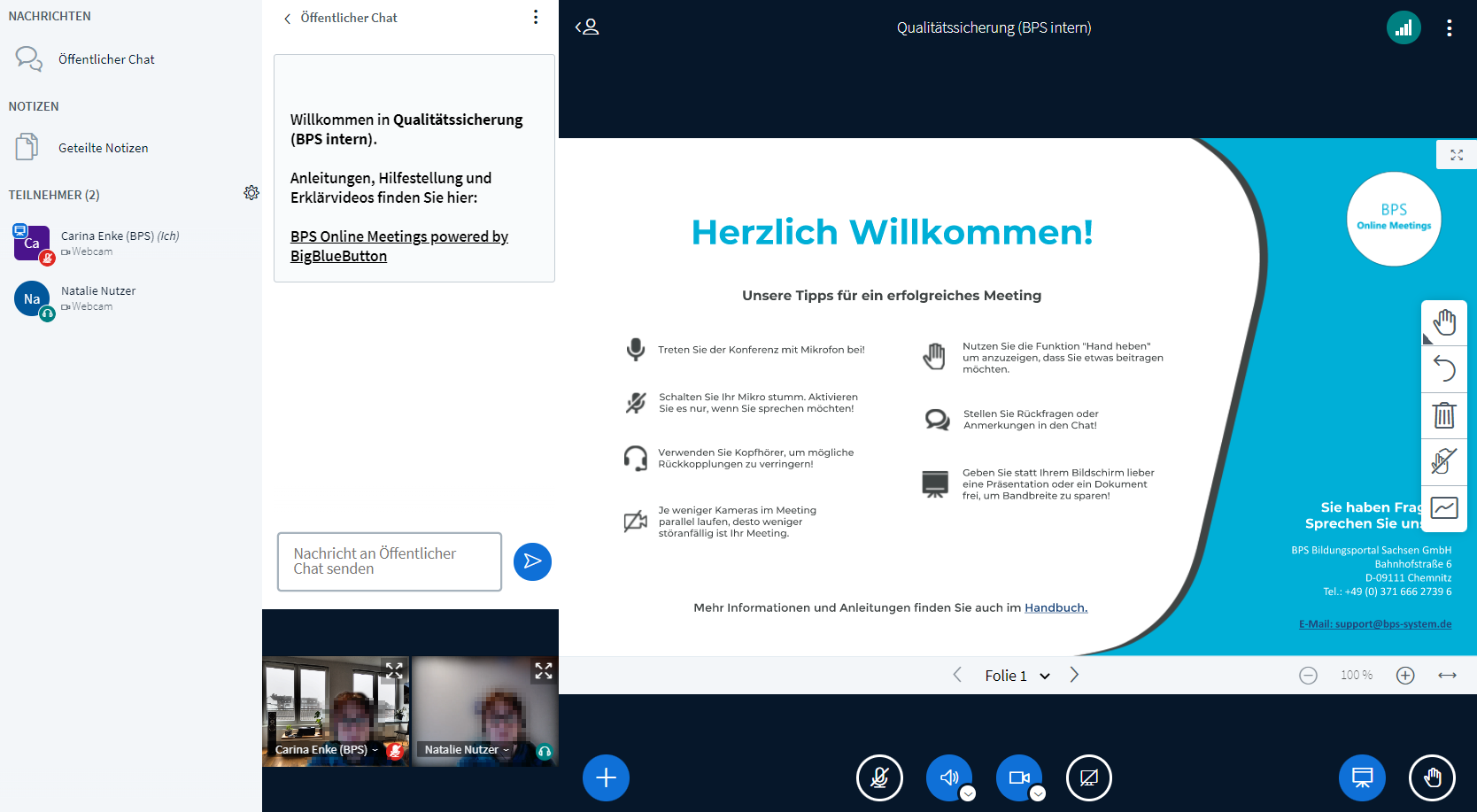
Task: Open the connection status indicator
Action: tap(1404, 27)
